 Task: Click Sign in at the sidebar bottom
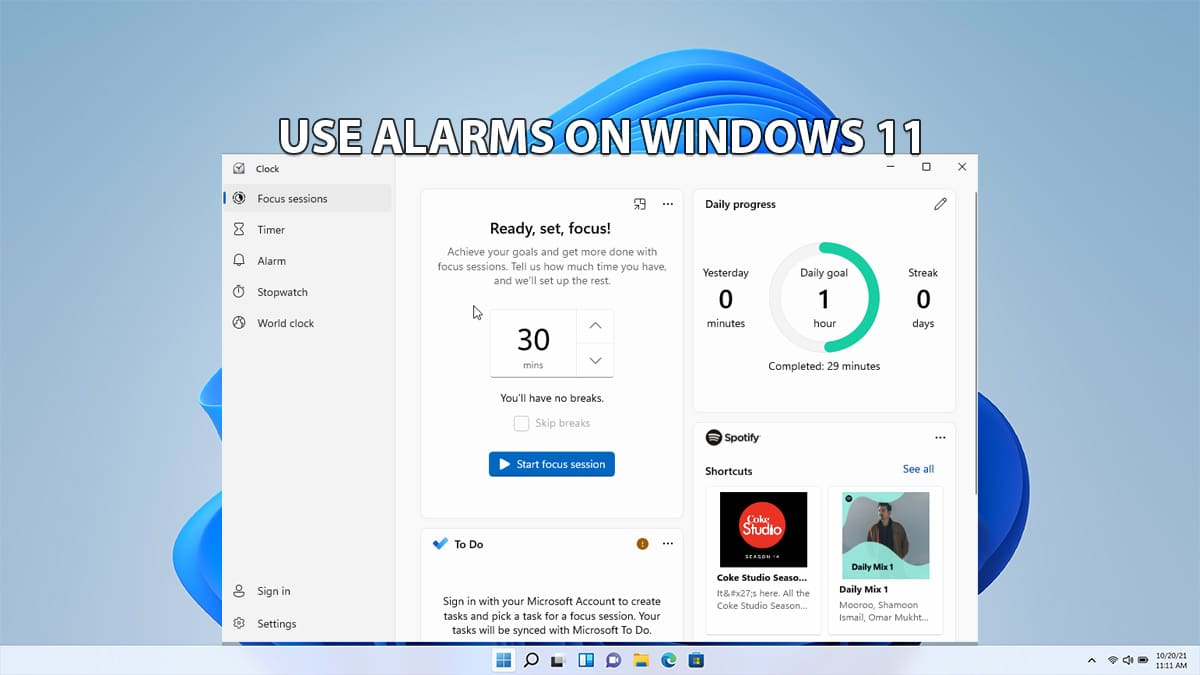308,591
